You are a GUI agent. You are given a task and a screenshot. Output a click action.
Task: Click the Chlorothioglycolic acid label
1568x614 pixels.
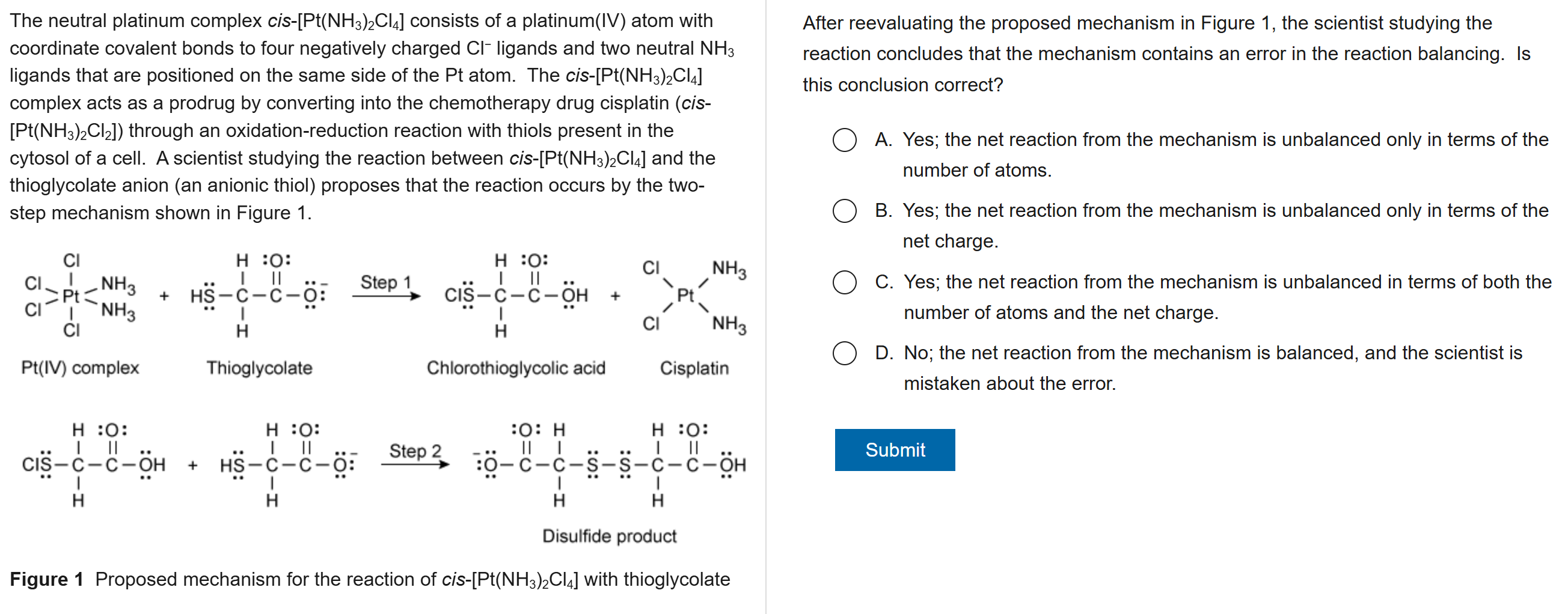tap(516, 368)
